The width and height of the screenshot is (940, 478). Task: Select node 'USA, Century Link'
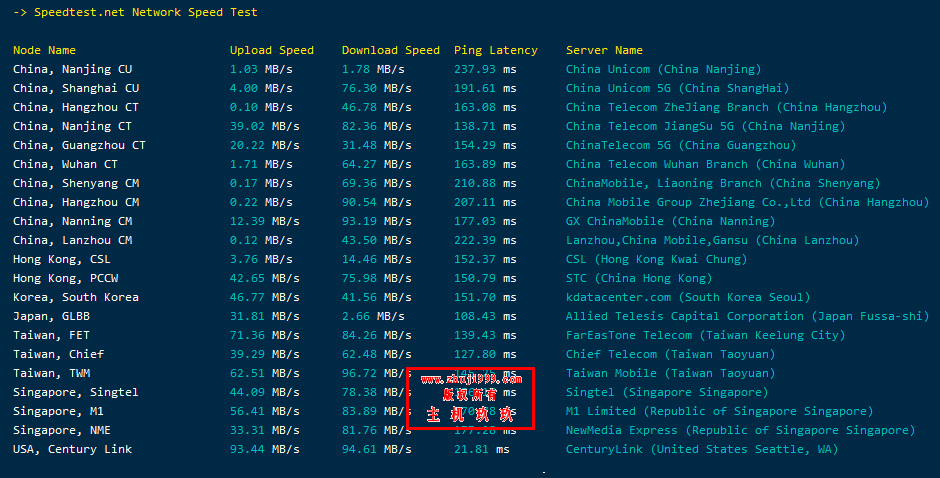(x=73, y=449)
